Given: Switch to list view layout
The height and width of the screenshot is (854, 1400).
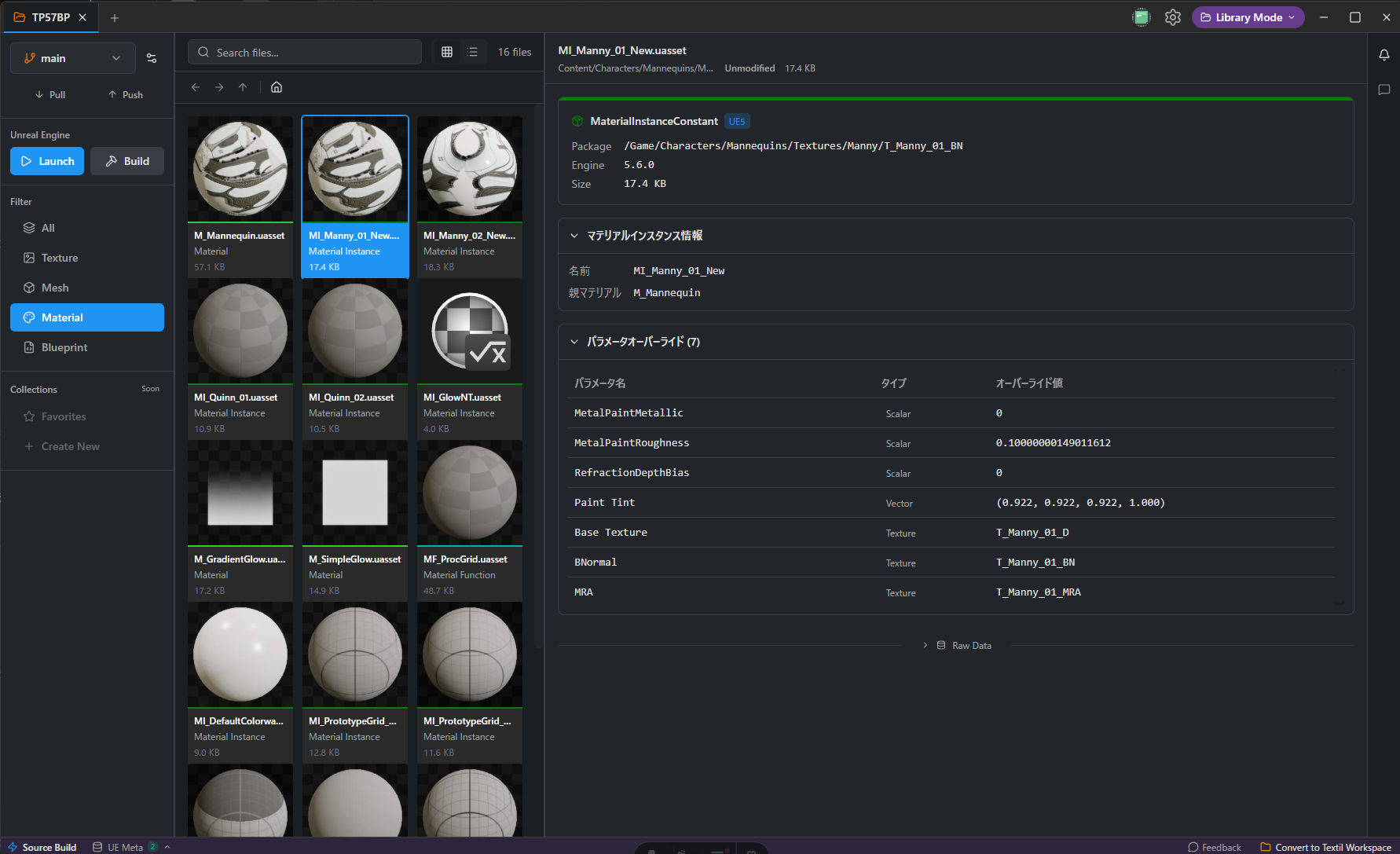Looking at the screenshot, I should [x=472, y=52].
